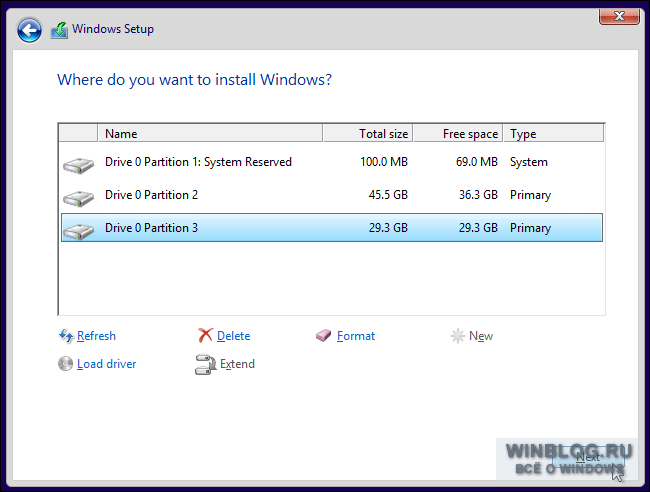Click the 36.3 GB free space value

click(478, 195)
